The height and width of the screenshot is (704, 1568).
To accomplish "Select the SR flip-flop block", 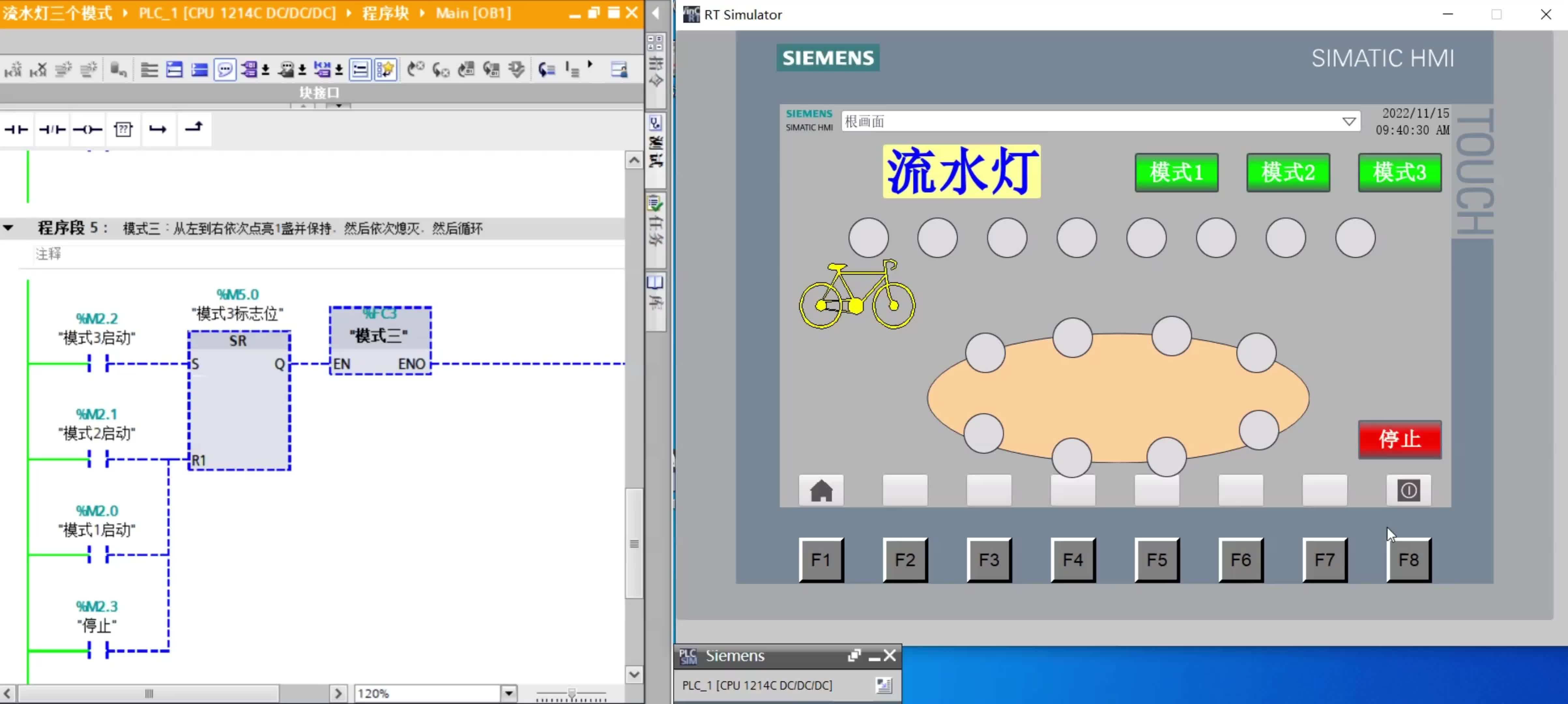I will coord(239,401).
